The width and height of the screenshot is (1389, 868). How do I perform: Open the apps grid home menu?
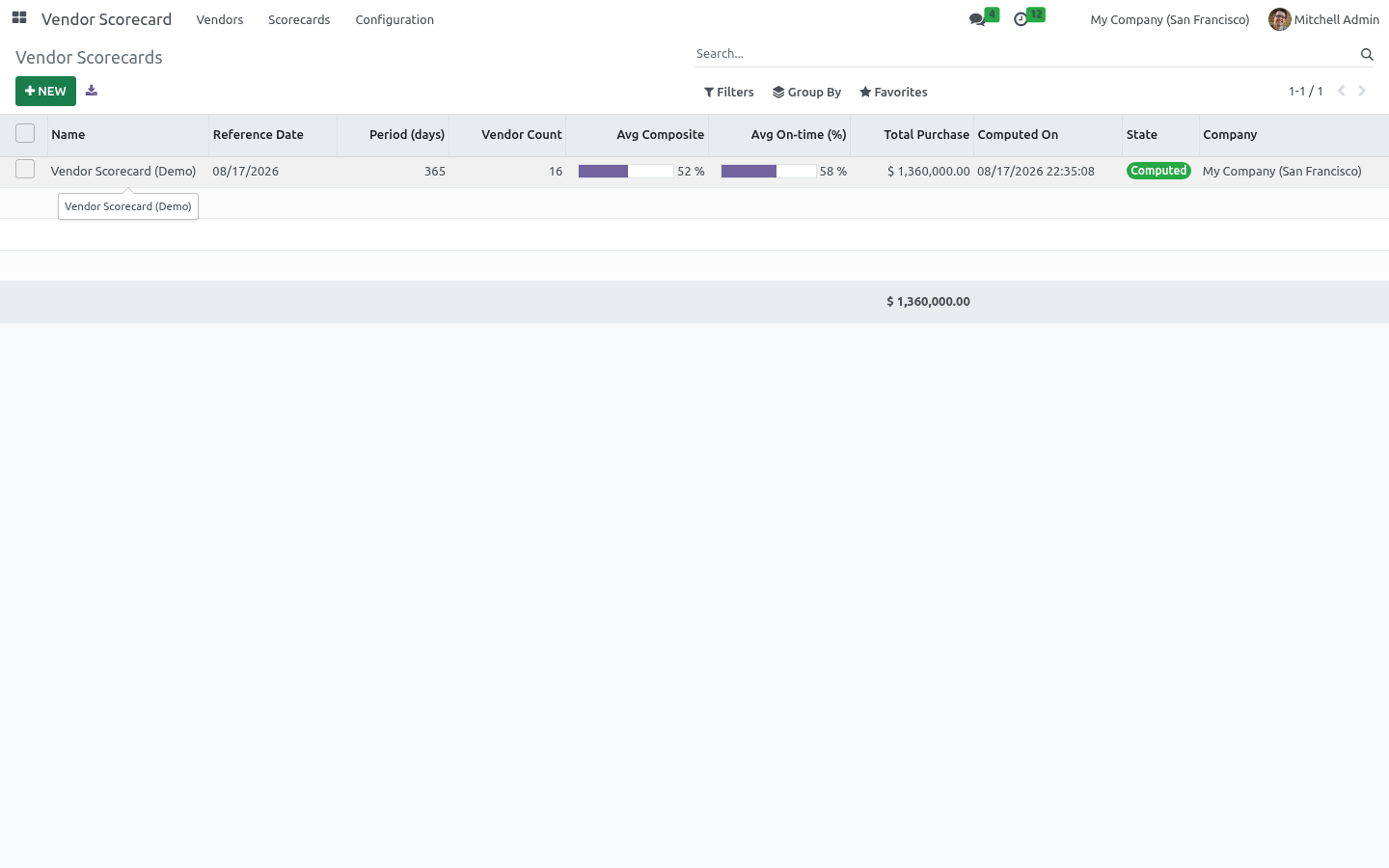19,18
